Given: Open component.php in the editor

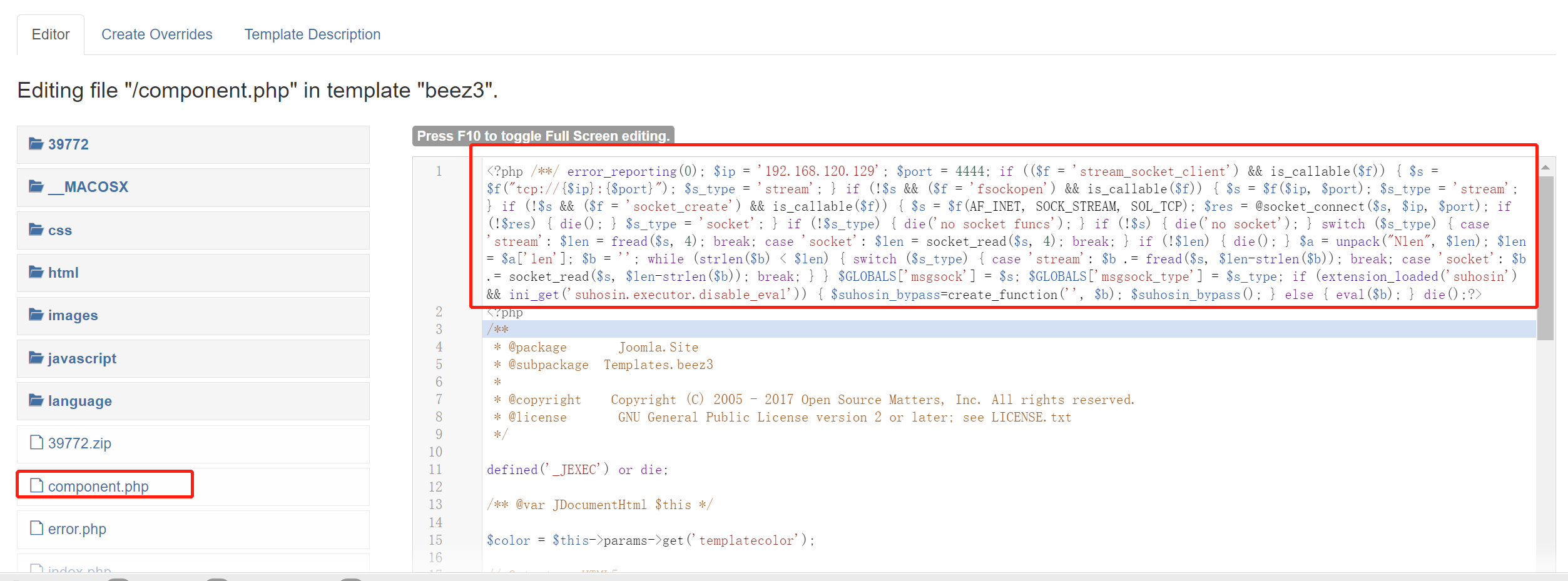Looking at the screenshot, I should (x=98, y=485).
